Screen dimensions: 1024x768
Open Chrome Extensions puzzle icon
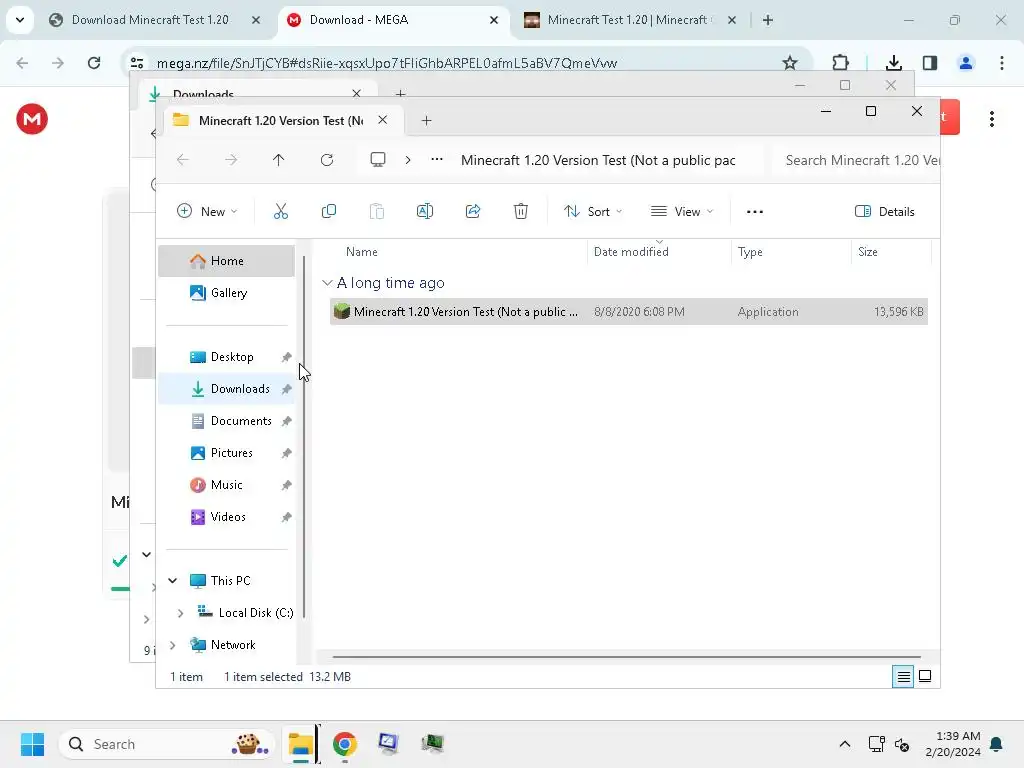[x=840, y=63]
